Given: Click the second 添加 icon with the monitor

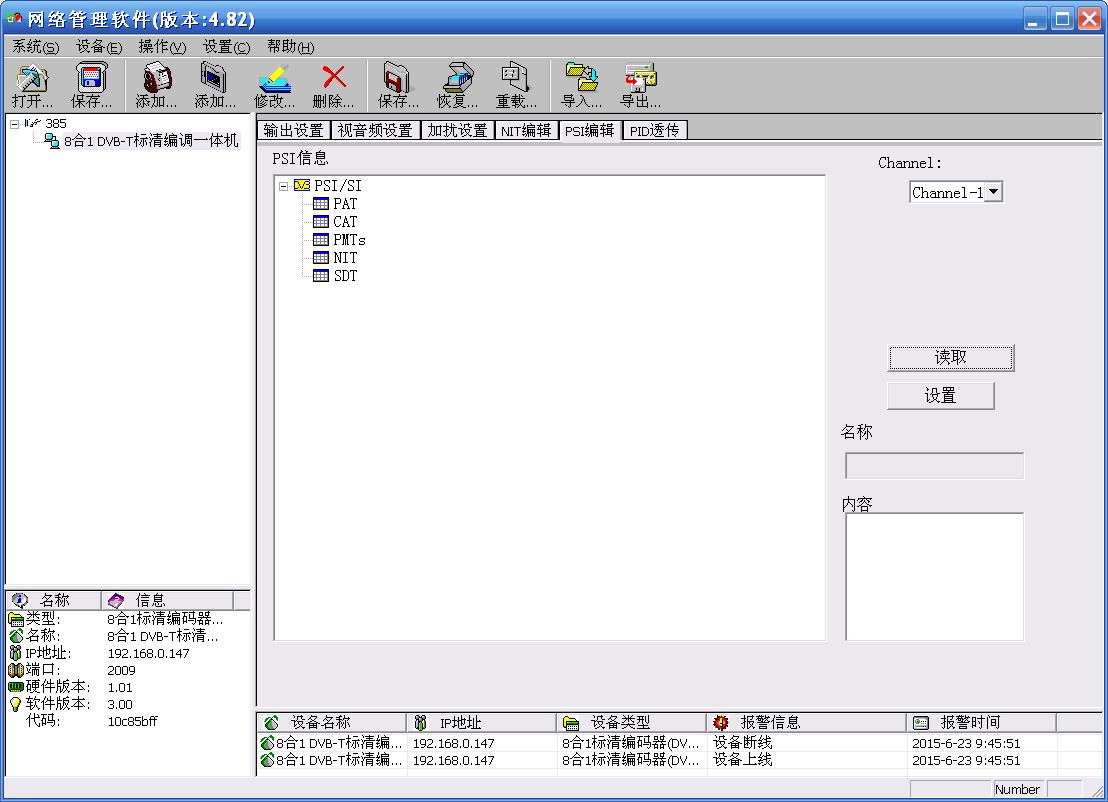Looking at the screenshot, I should [x=214, y=78].
